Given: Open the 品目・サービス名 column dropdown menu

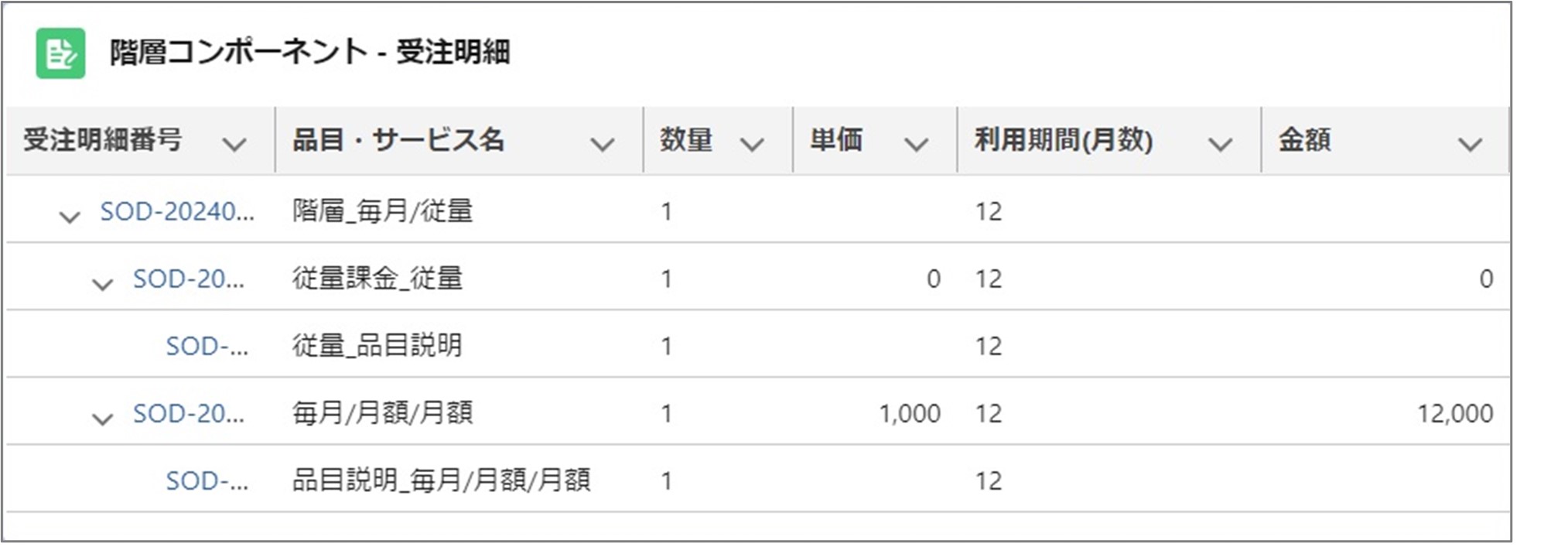Looking at the screenshot, I should click(x=602, y=144).
